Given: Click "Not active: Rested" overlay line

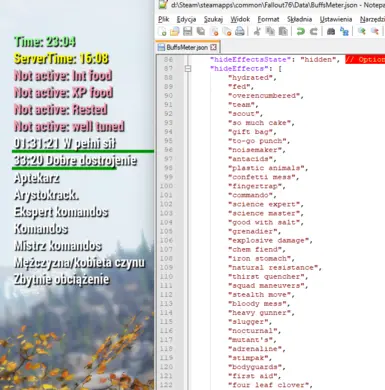Looking at the screenshot, I should tap(60, 109).
